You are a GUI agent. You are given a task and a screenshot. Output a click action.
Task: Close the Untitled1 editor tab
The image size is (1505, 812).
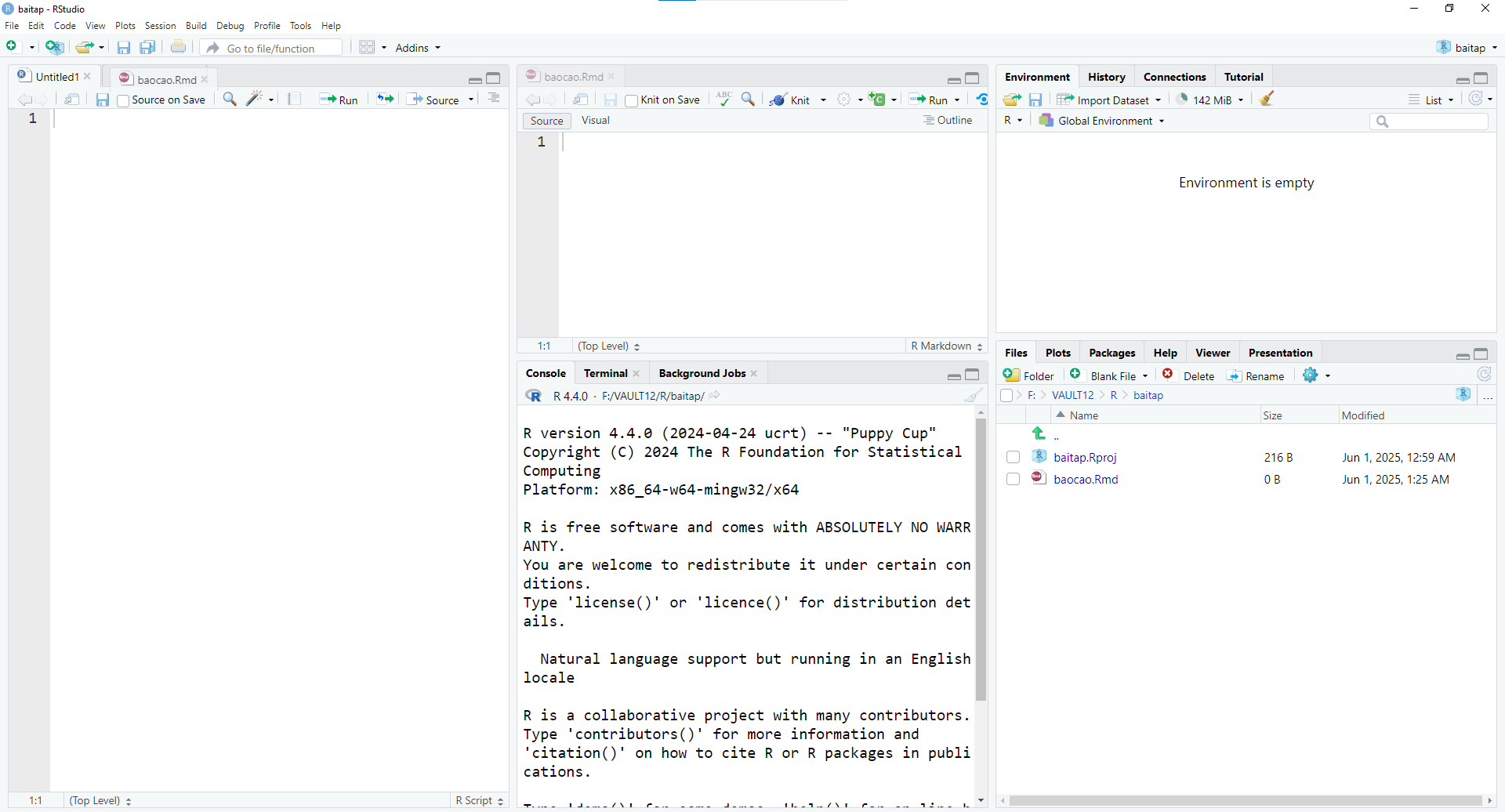[87, 76]
